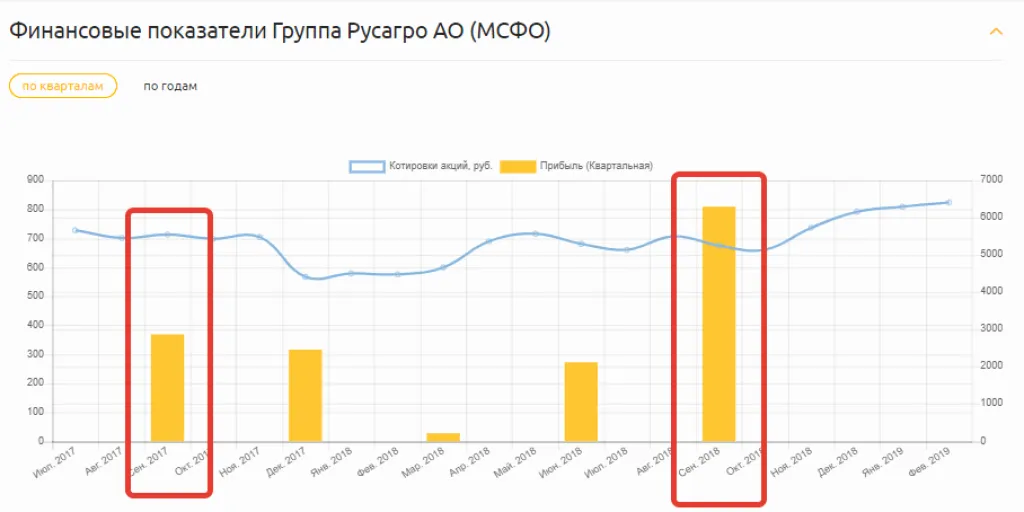This screenshot has height=512, width=1024.
Task: Click the 'Финансовые показатели Группа Русагро' heading
Action: pyautogui.click(x=280, y=31)
